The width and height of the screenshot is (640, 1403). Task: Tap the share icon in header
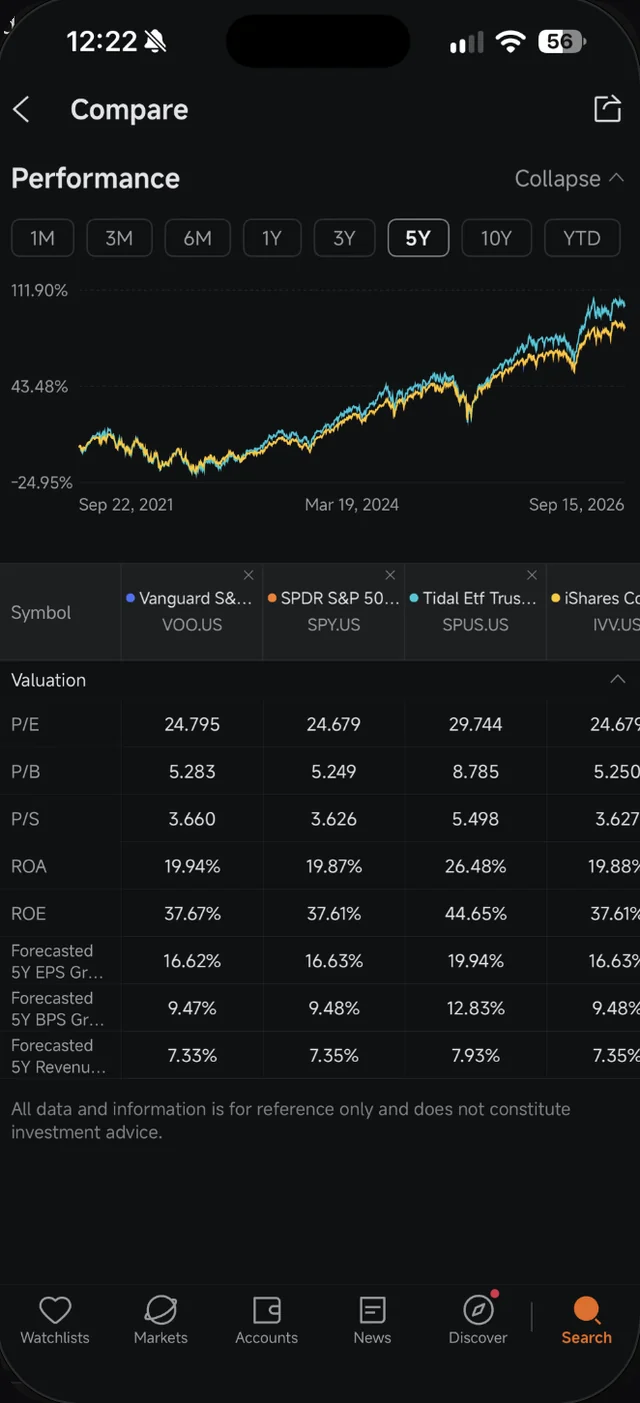[607, 109]
